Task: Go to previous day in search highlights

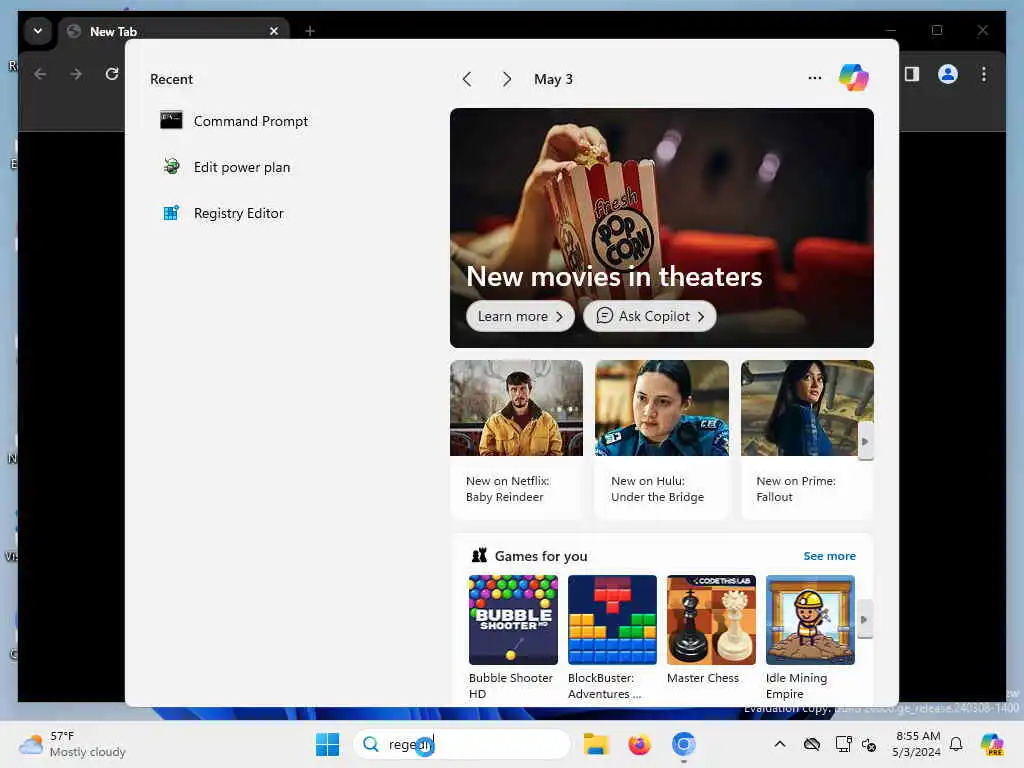Action: tap(466, 79)
